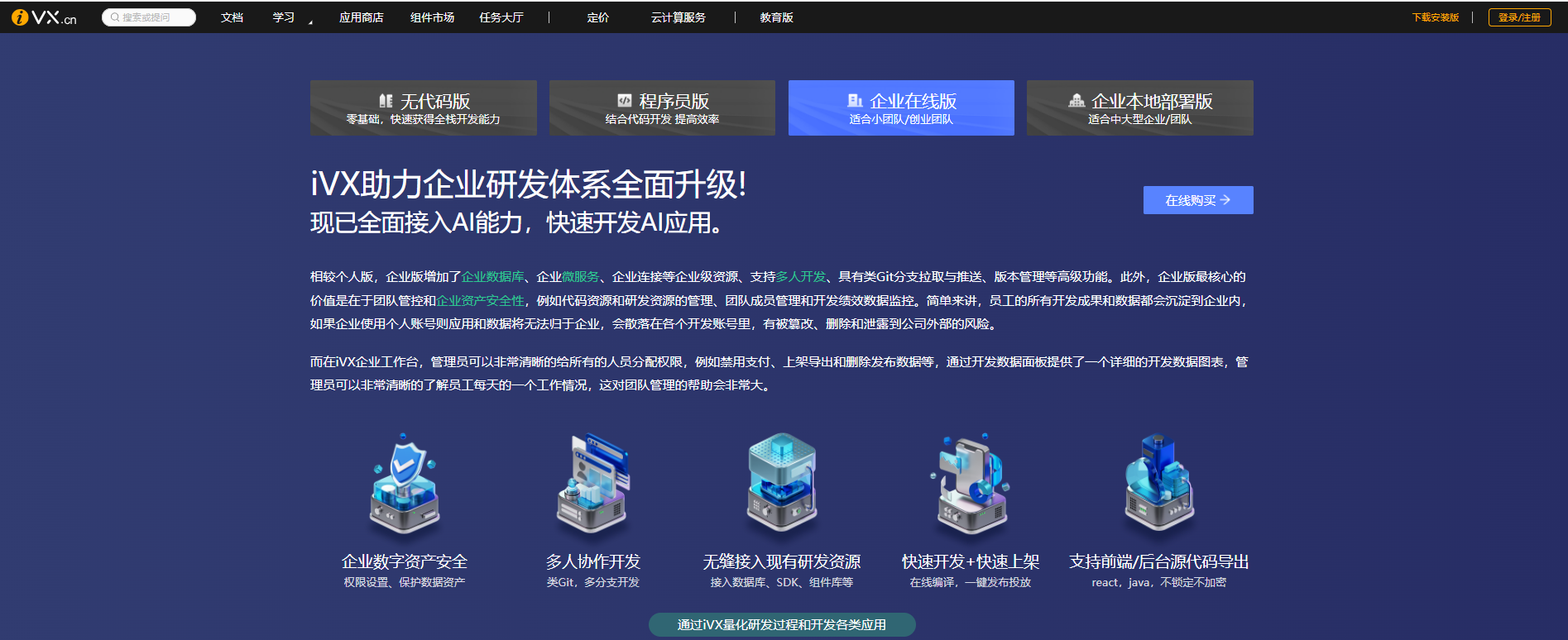This screenshot has width=1568, height=640.
Task: Click the book icon on 无代码版 tab
Action: point(386,101)
